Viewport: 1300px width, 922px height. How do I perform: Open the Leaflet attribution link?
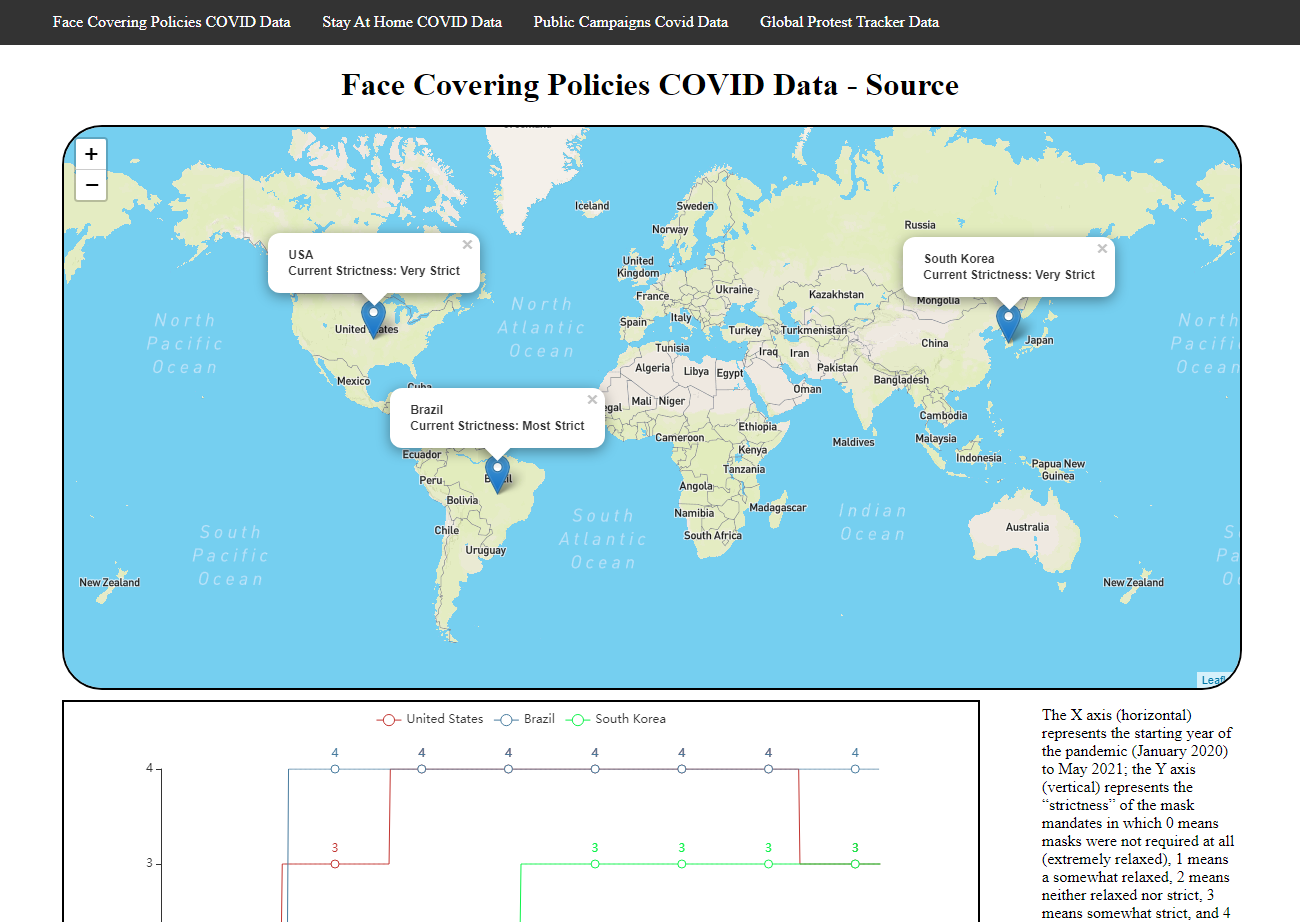click(1215, 680)
